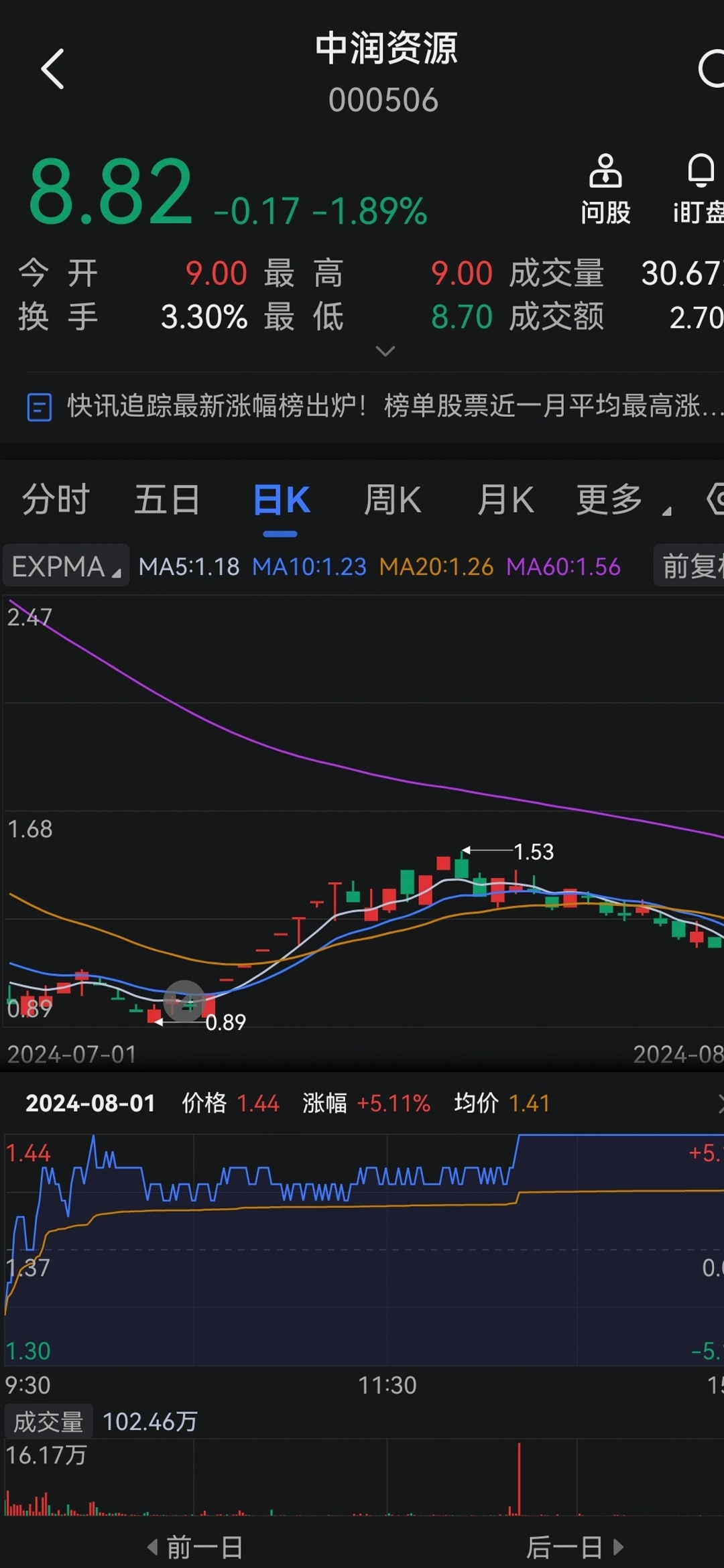The image size is (724, 1568).
Task: Switch to the 分时 tab
Action: click(x=56, y=500)
